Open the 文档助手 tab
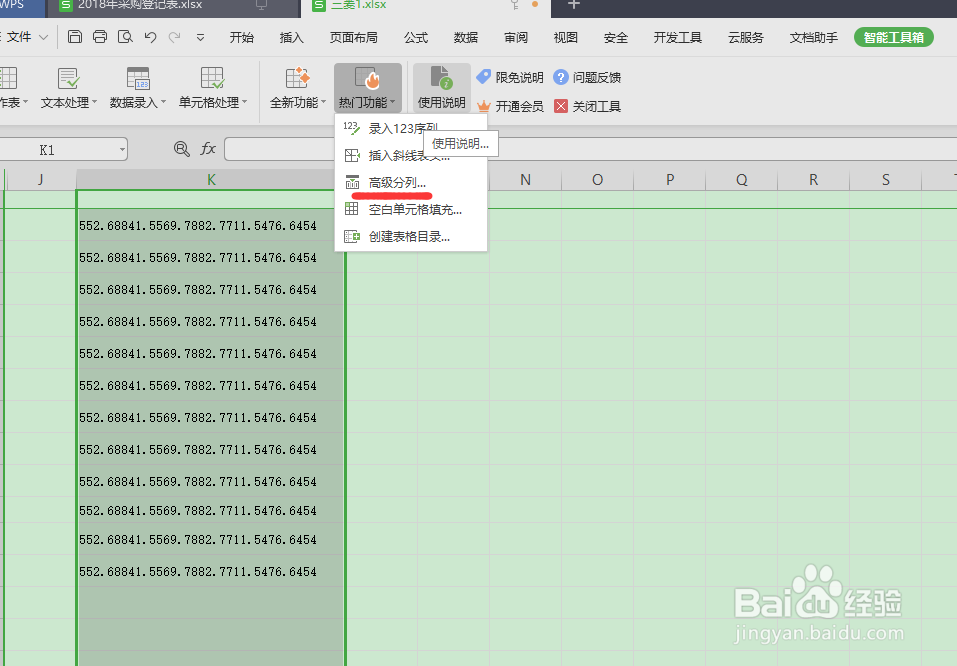The image size is (957, 666). [x=814, y=37]
